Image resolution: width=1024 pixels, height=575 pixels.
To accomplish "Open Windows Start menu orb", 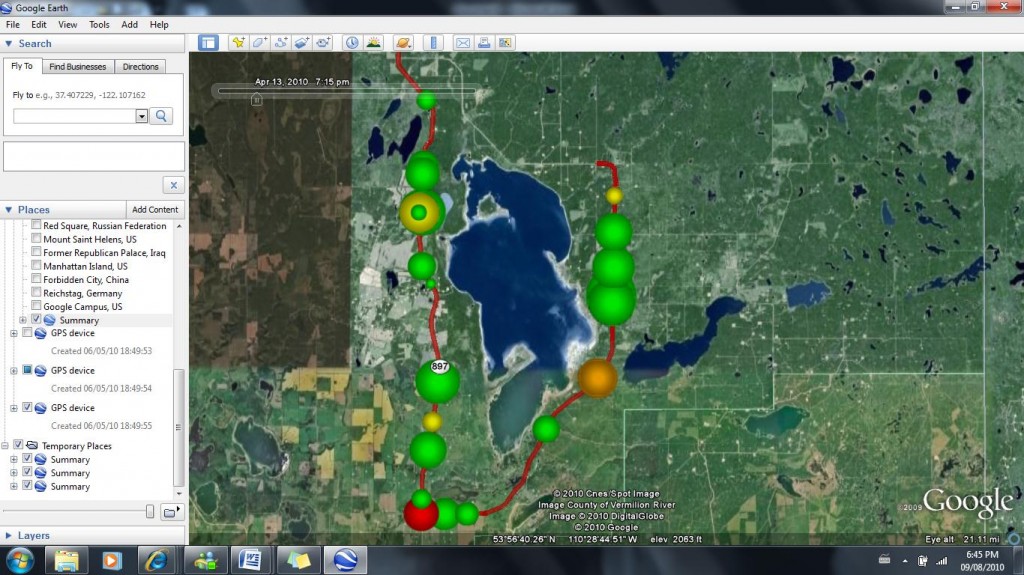I will tap(19, 561).
